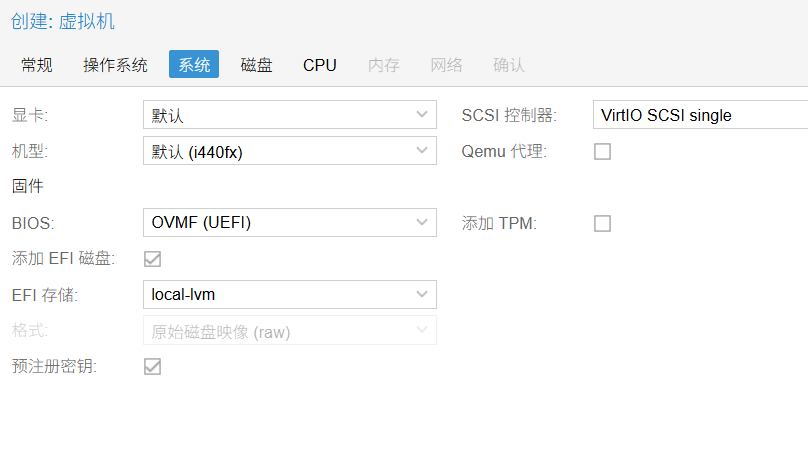
Task: Click the 确认 confirm tab
Action: click(508, 65)
